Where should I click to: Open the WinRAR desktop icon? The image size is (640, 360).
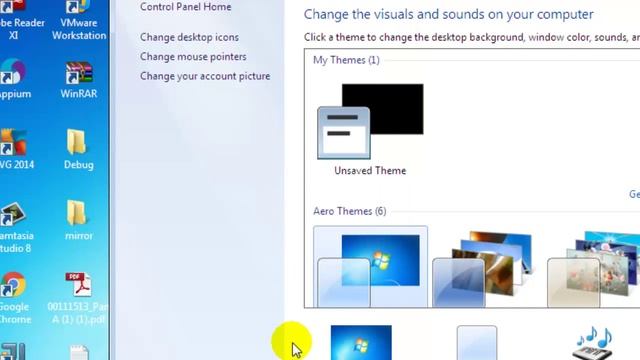(79, 80)
